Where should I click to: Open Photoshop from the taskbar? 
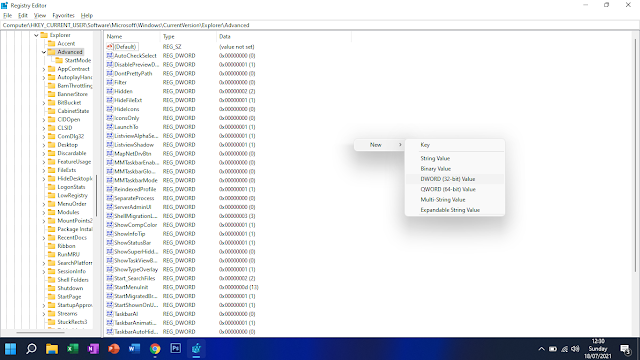176,349
